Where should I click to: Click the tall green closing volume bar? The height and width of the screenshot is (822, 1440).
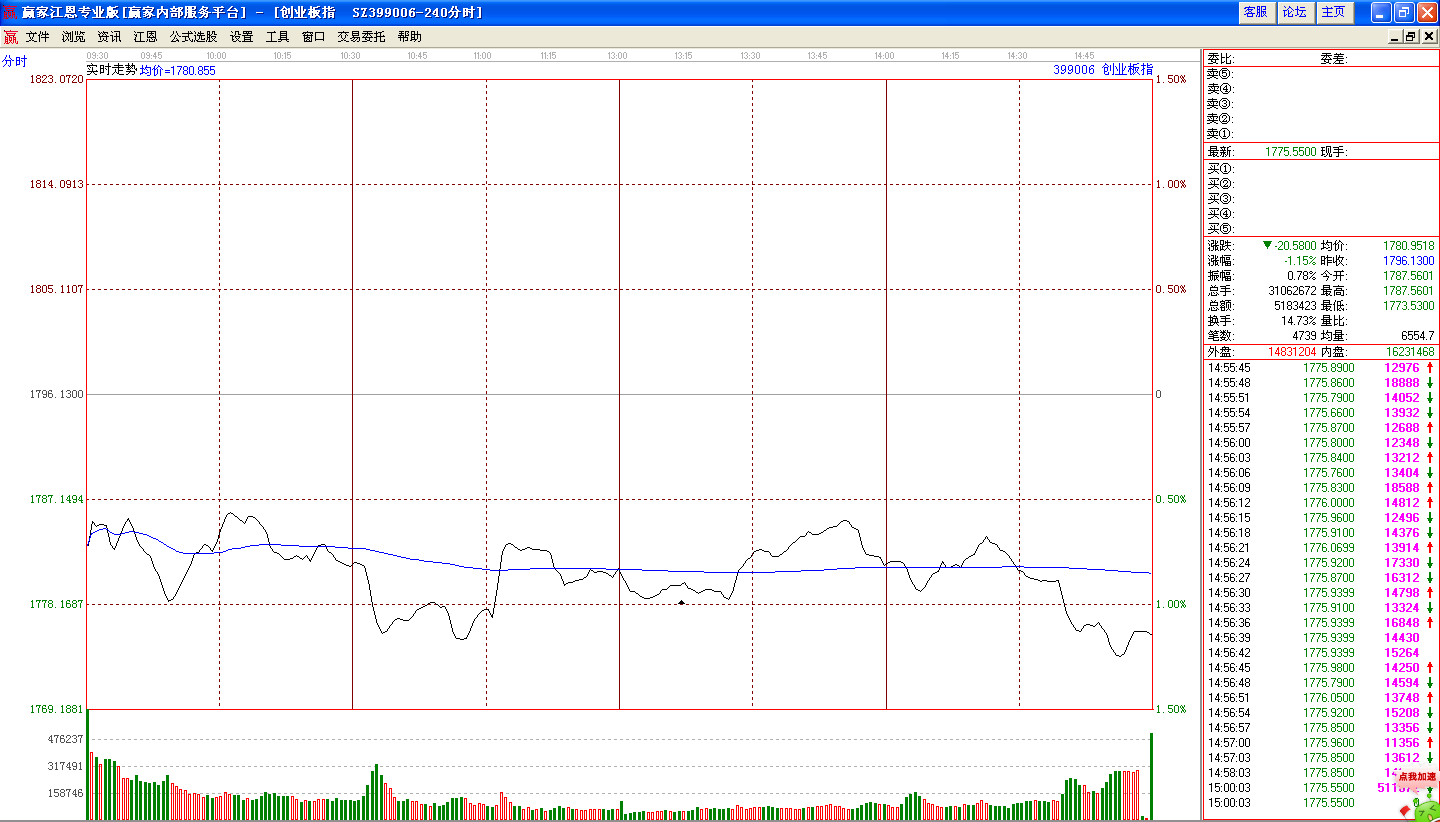1151,776
